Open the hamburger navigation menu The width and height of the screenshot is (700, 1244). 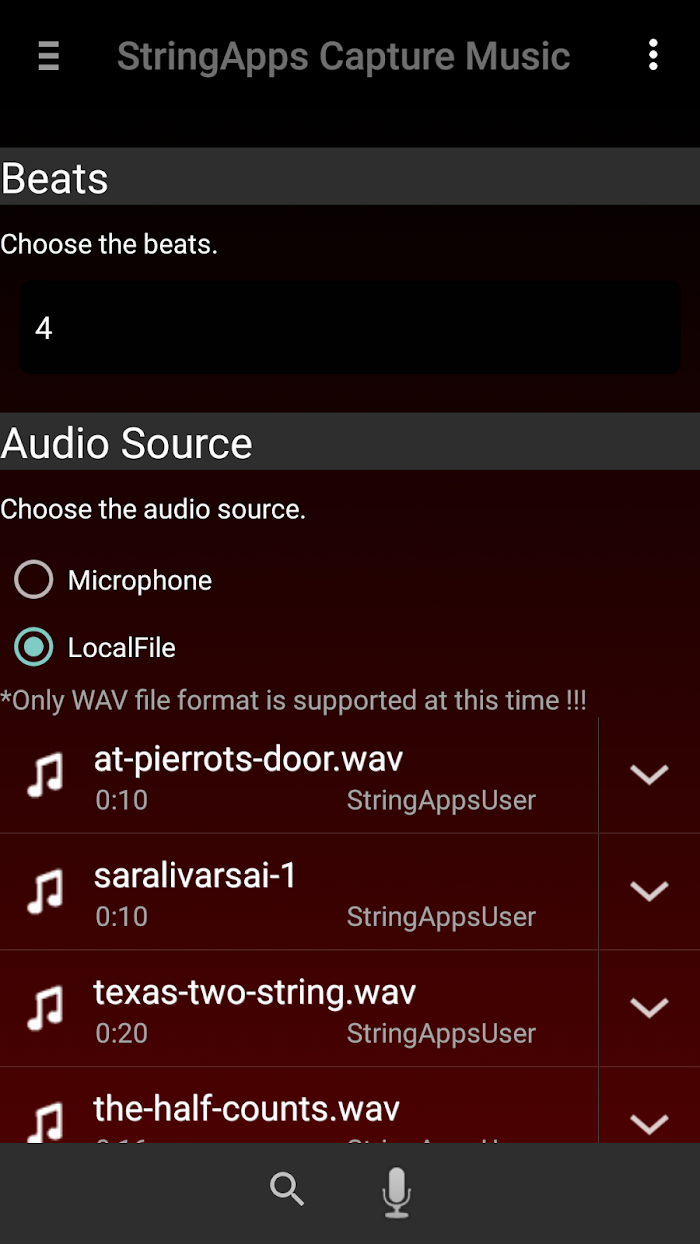coord(49,56)
